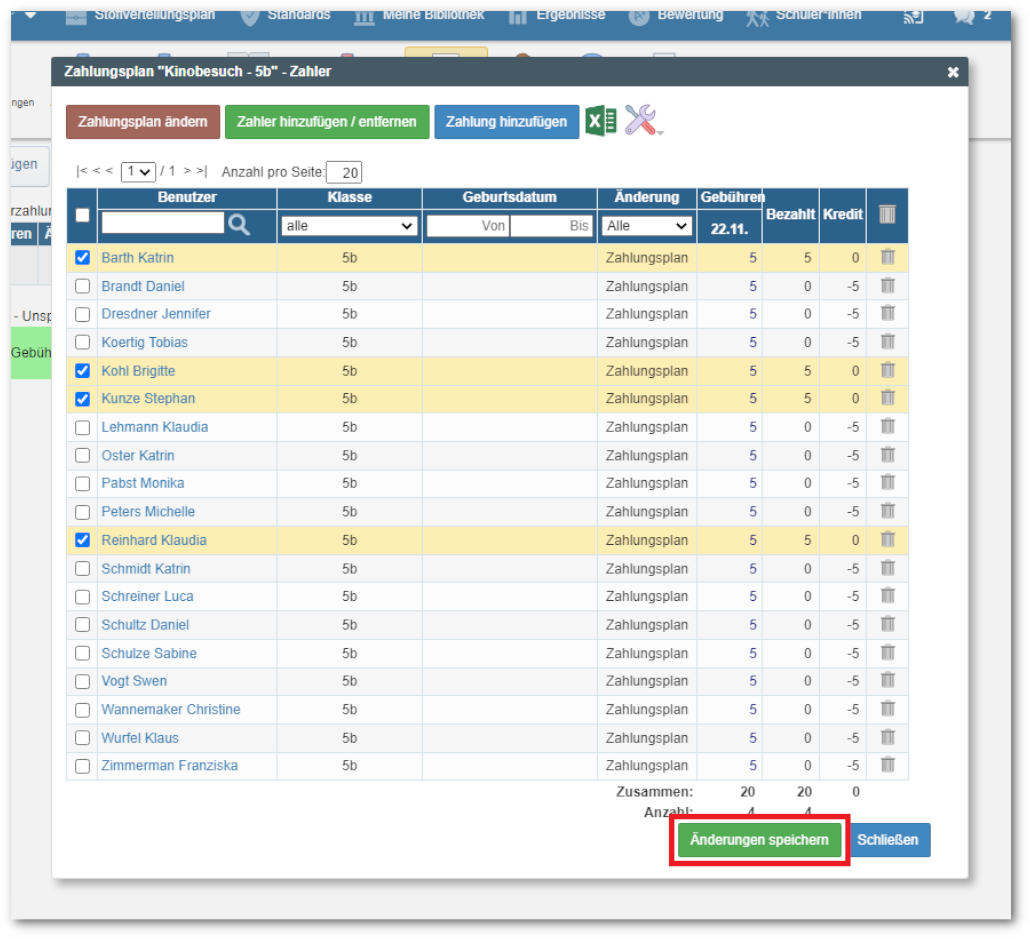Click Gebühren value 5 for Schmidt Katrin

tap(753, 568)
